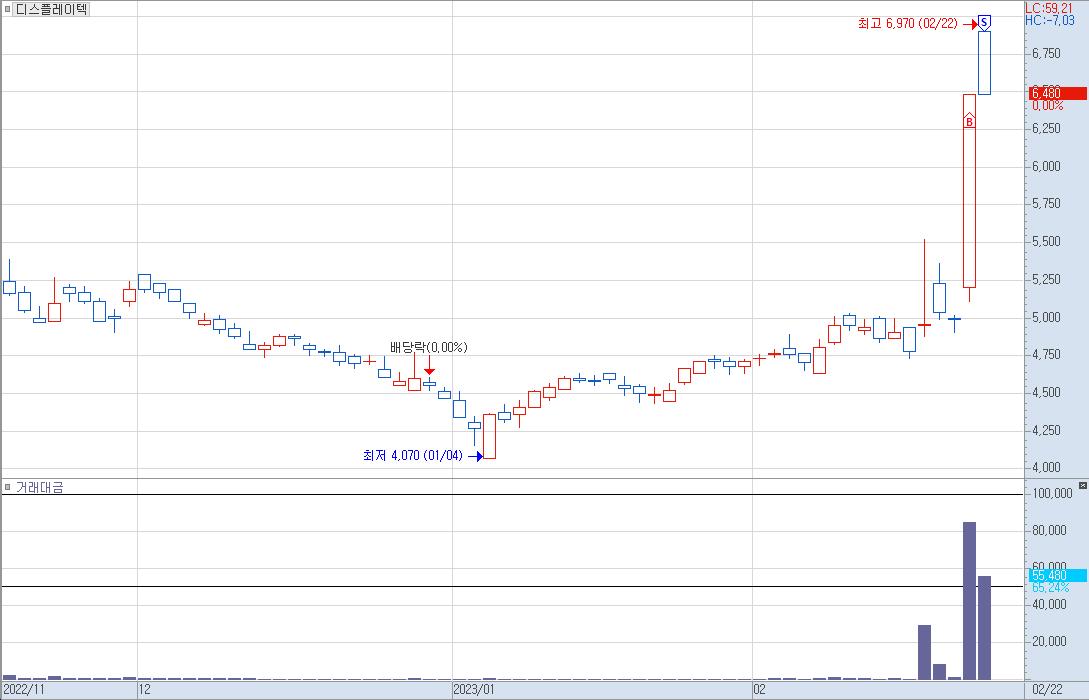Image resolution: width=1089 pixels, height=700 pixels.
Task: Click the HC:-7.03 indicator text
Action: pos(1049,20)
